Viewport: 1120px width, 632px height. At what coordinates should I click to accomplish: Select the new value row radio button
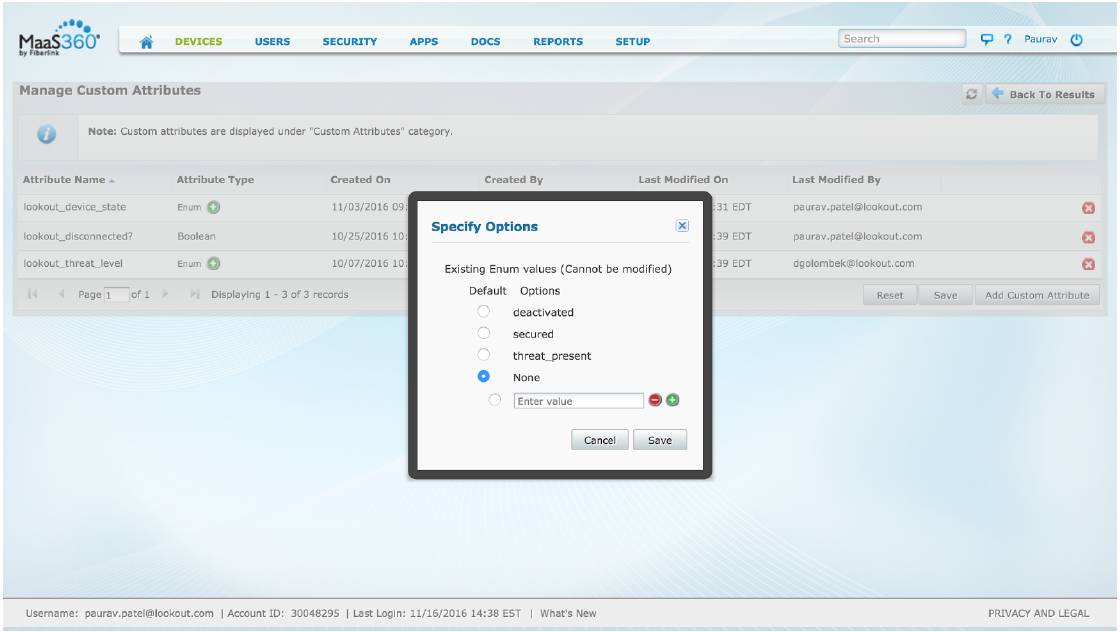coord(494,400)
